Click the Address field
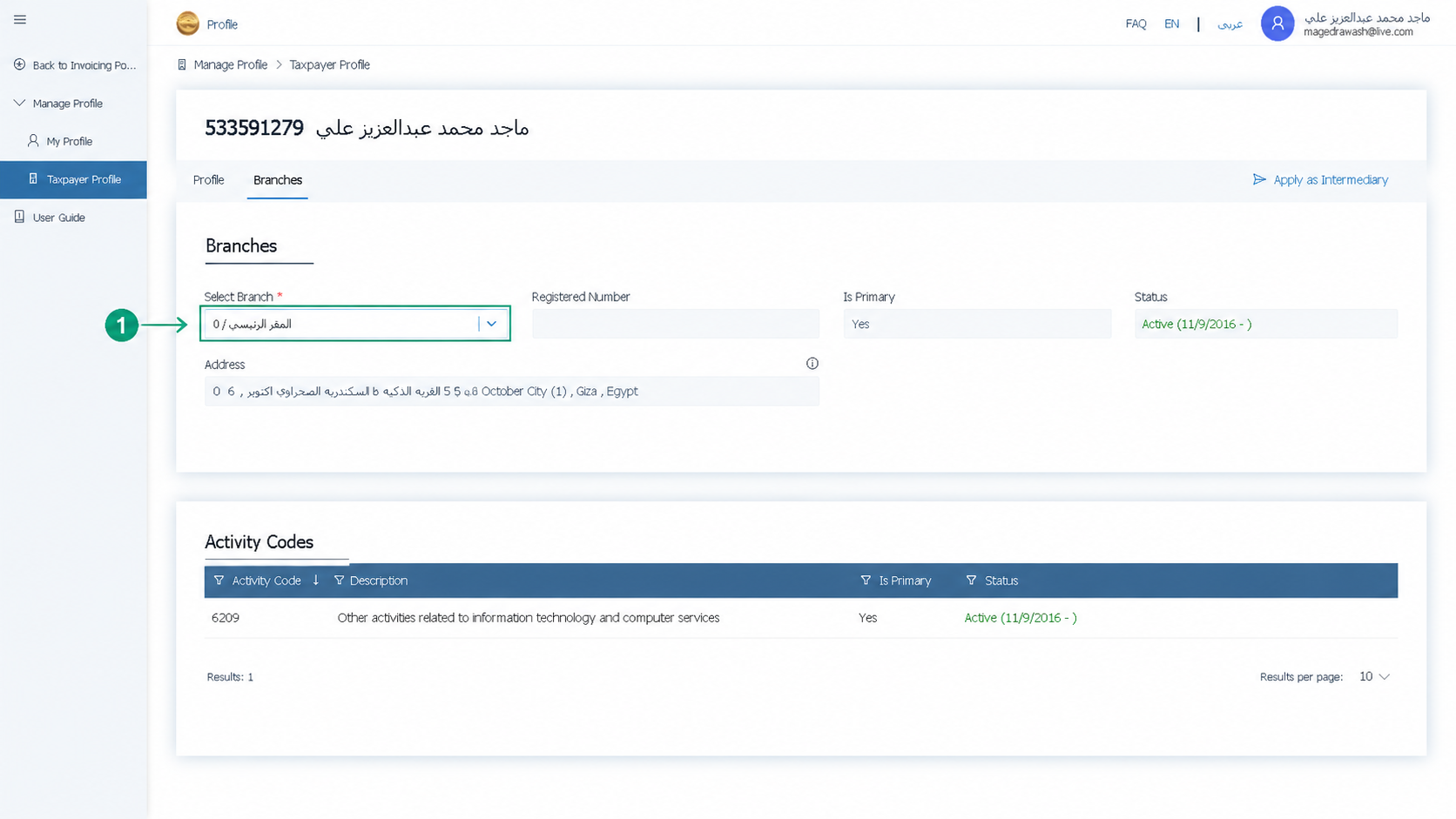Screen dimensions: 1456x819 (512, 392)
